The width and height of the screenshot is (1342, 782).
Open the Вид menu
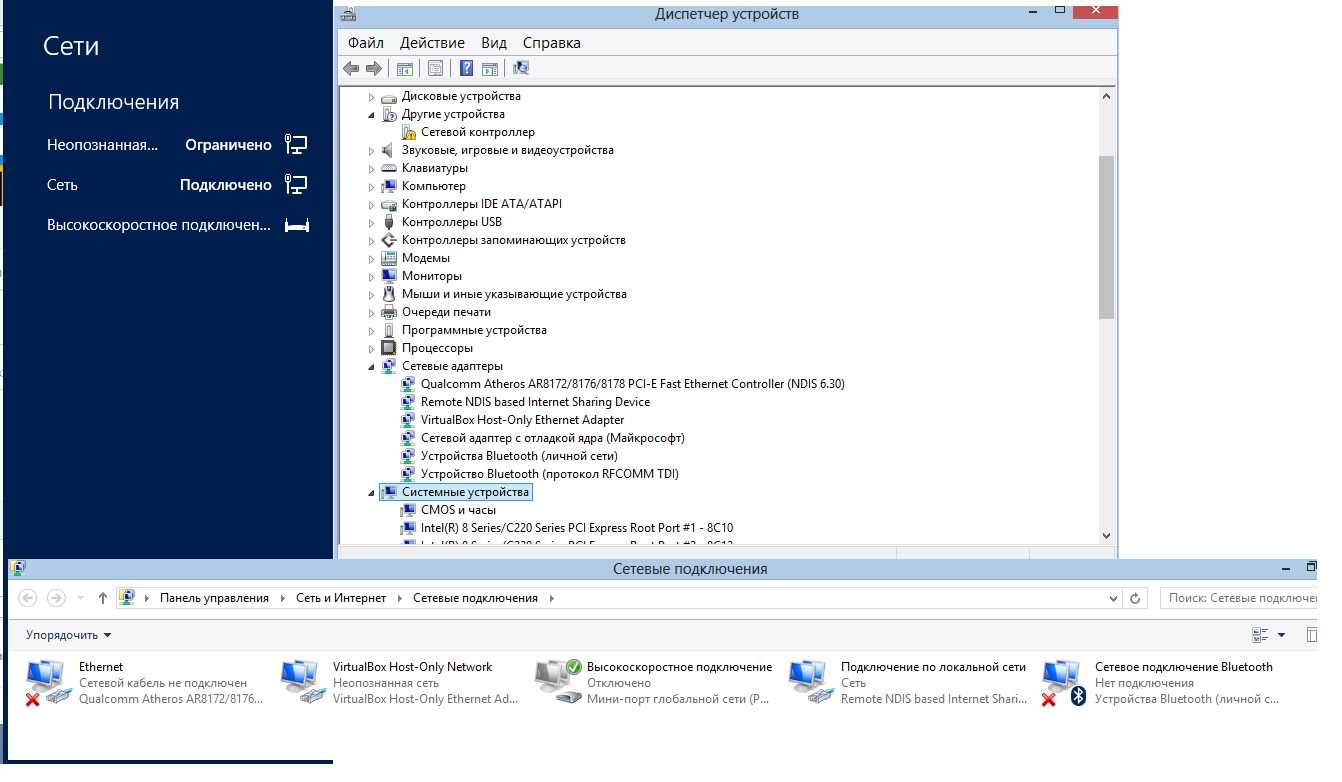[494, 43]
